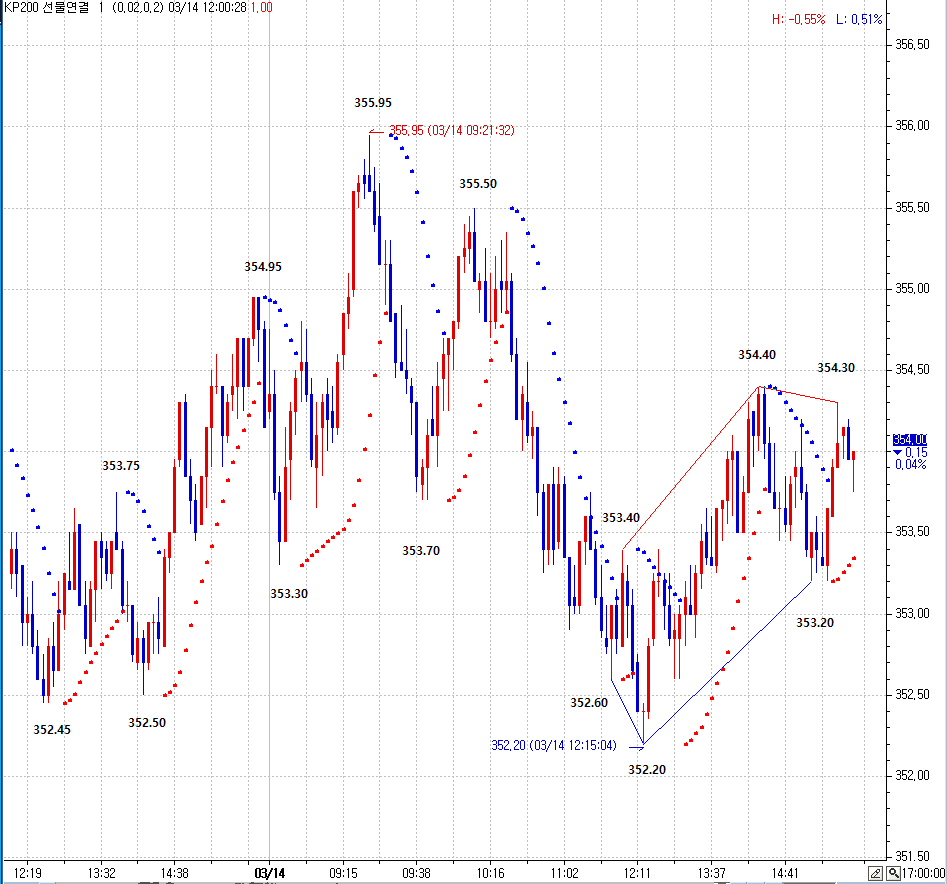
Task: Select the current price 354.00 tag
Action: point(910,439)
